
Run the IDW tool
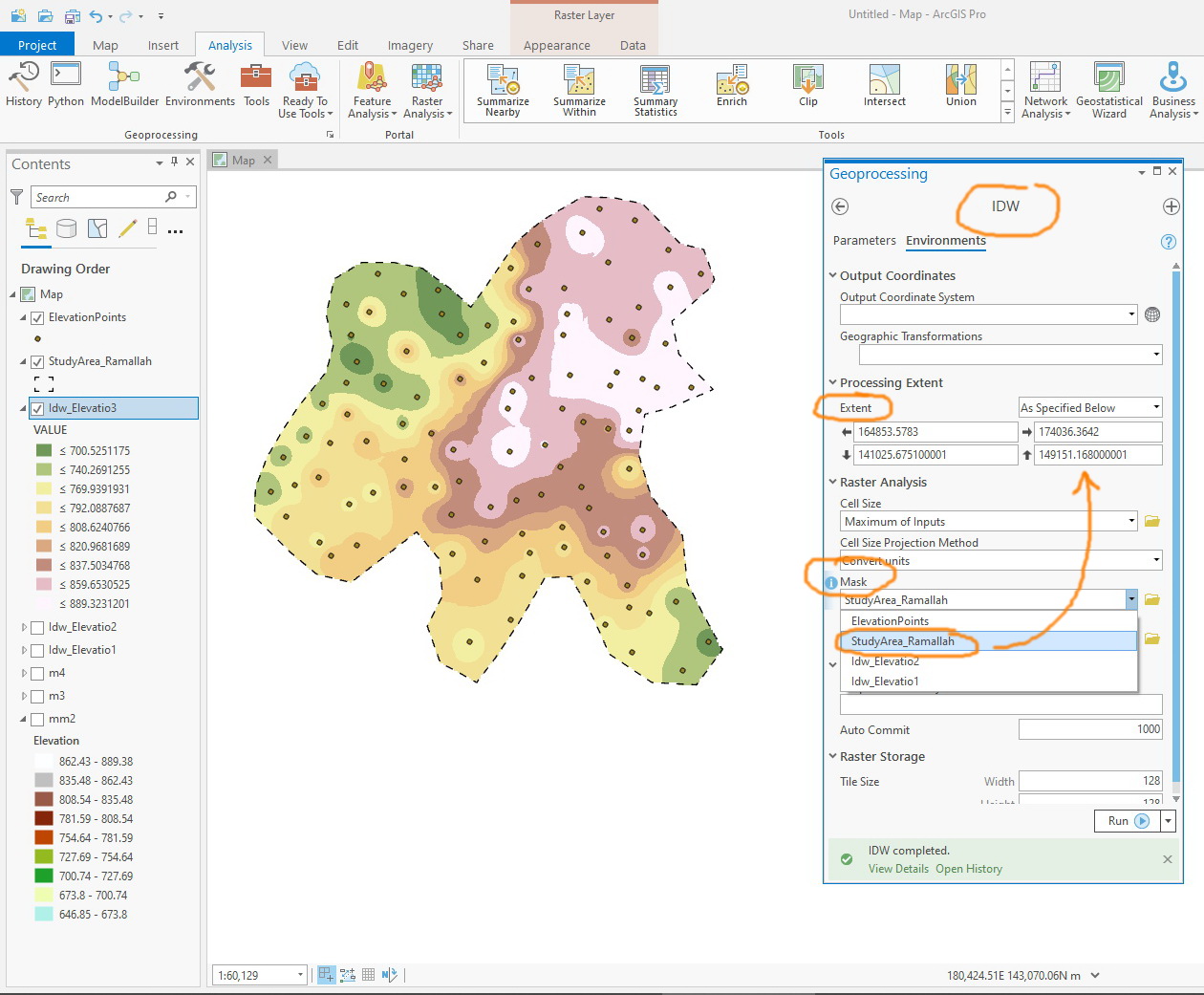(x=1127, y=821)
